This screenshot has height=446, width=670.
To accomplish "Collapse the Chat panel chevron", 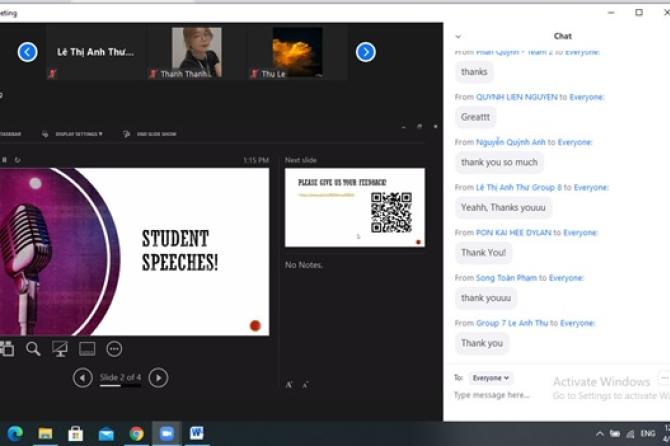I will [458, 36].
